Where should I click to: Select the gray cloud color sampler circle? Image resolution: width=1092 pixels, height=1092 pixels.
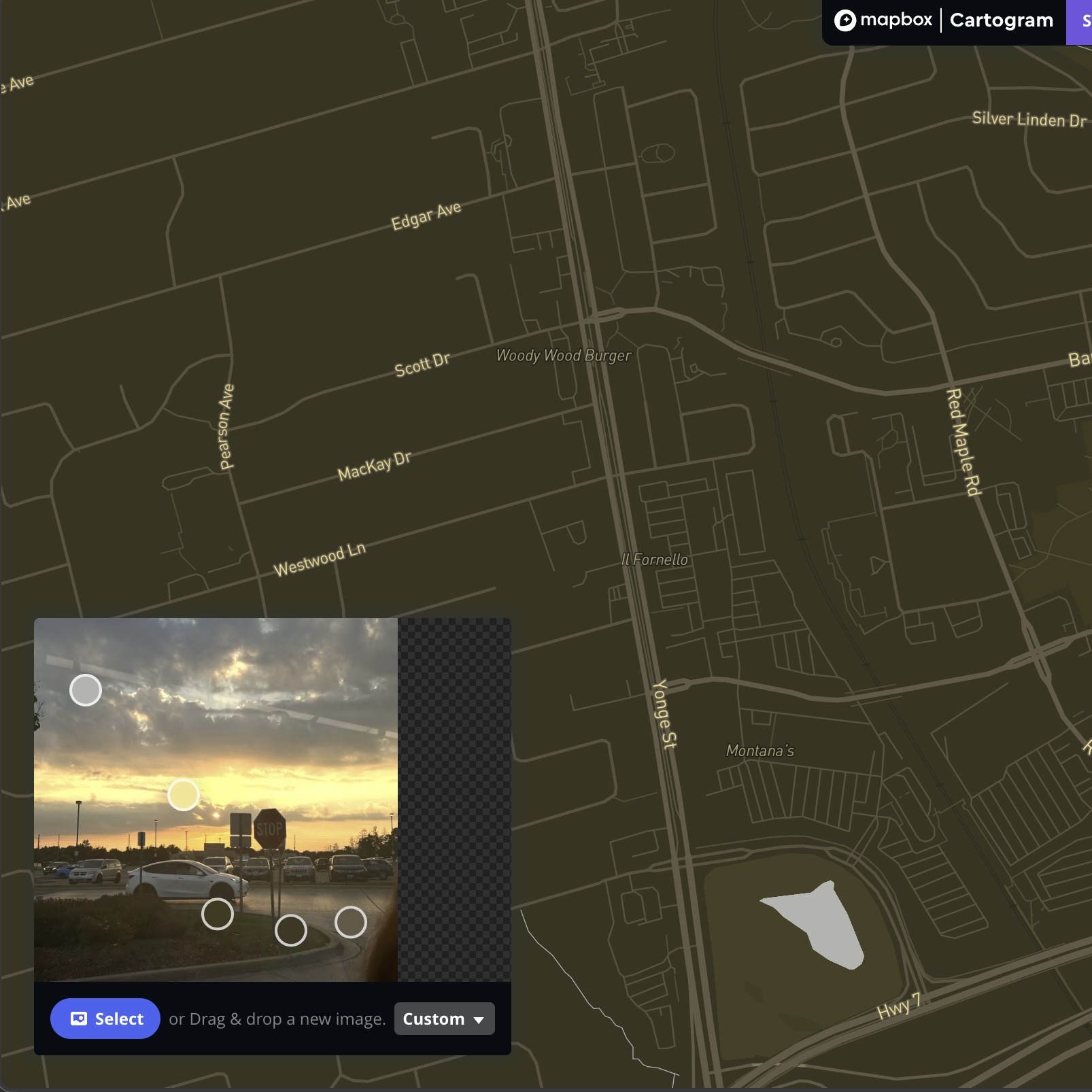84,689
